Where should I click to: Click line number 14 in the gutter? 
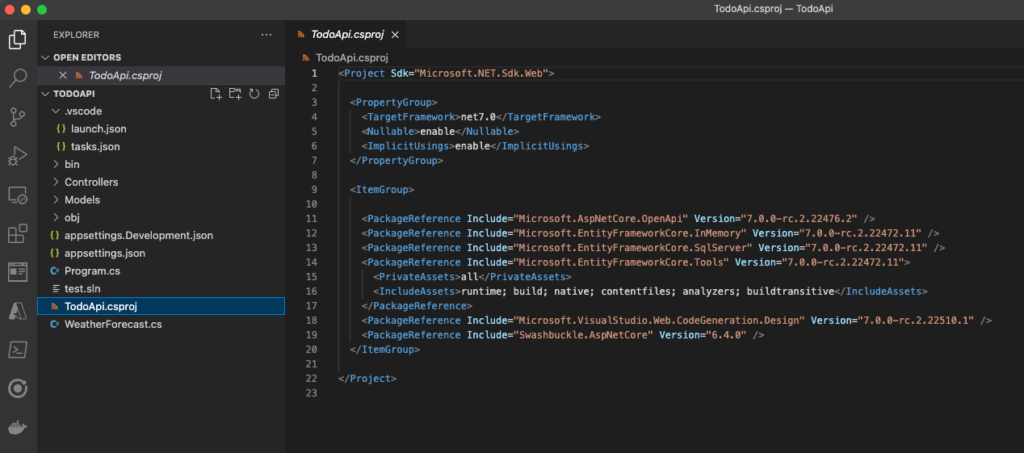(x=312, y=262)
